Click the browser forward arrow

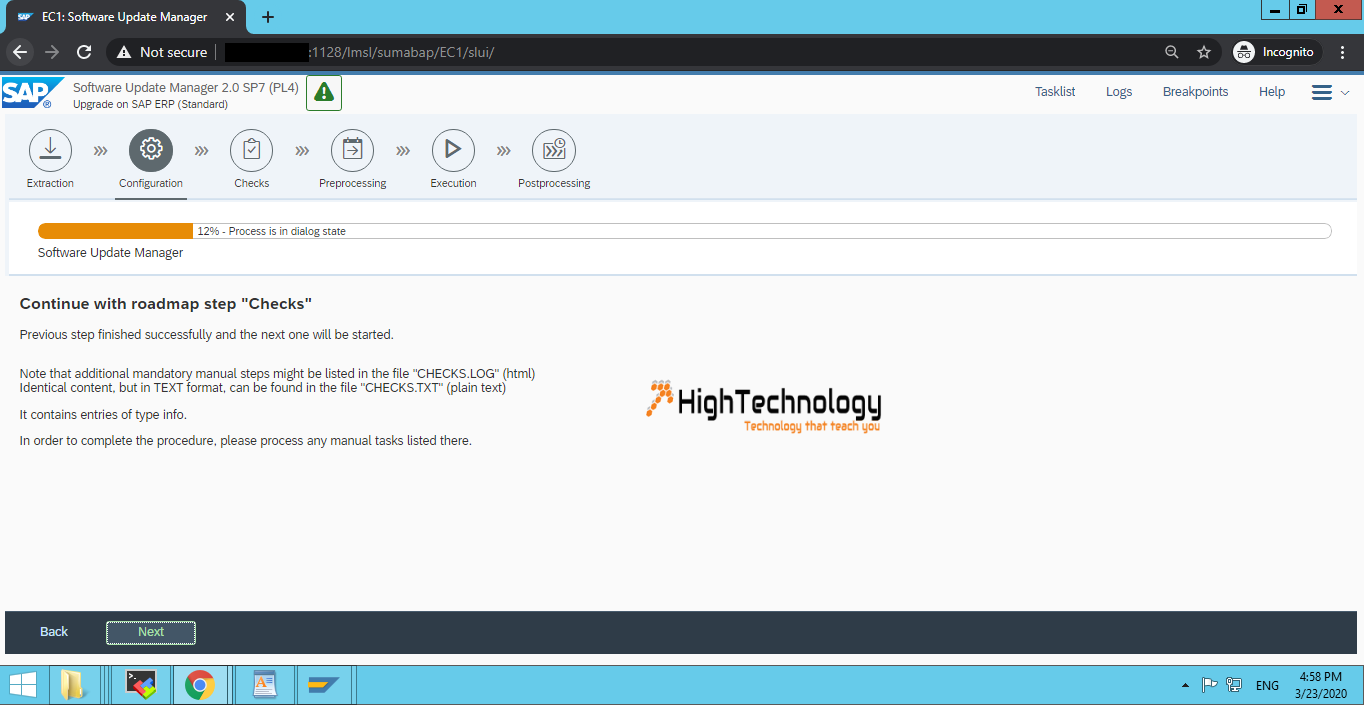click(x=52, y=52)
